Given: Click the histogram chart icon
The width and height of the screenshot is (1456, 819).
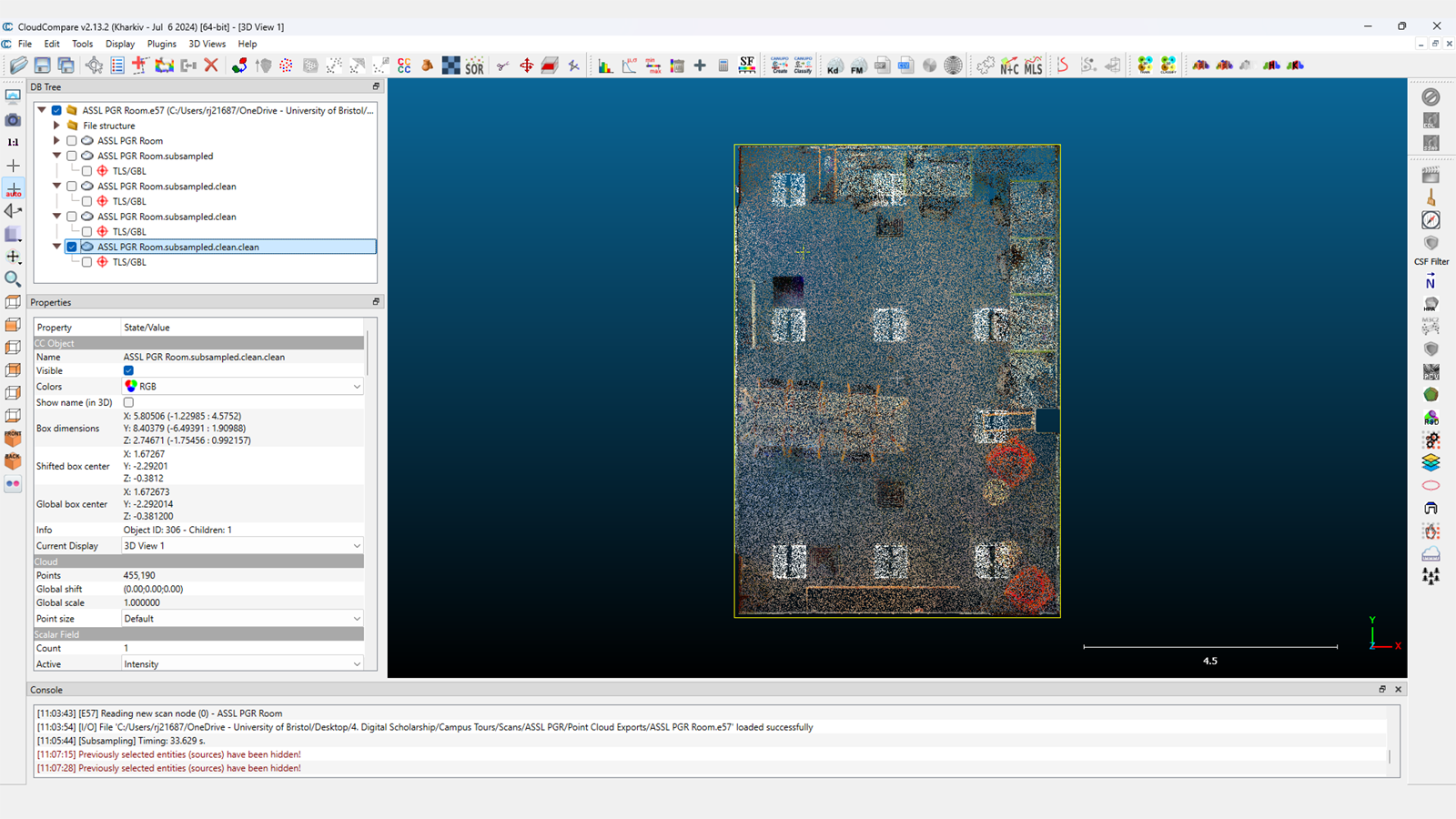Looking at the screenshot, I should pos(605,66).
